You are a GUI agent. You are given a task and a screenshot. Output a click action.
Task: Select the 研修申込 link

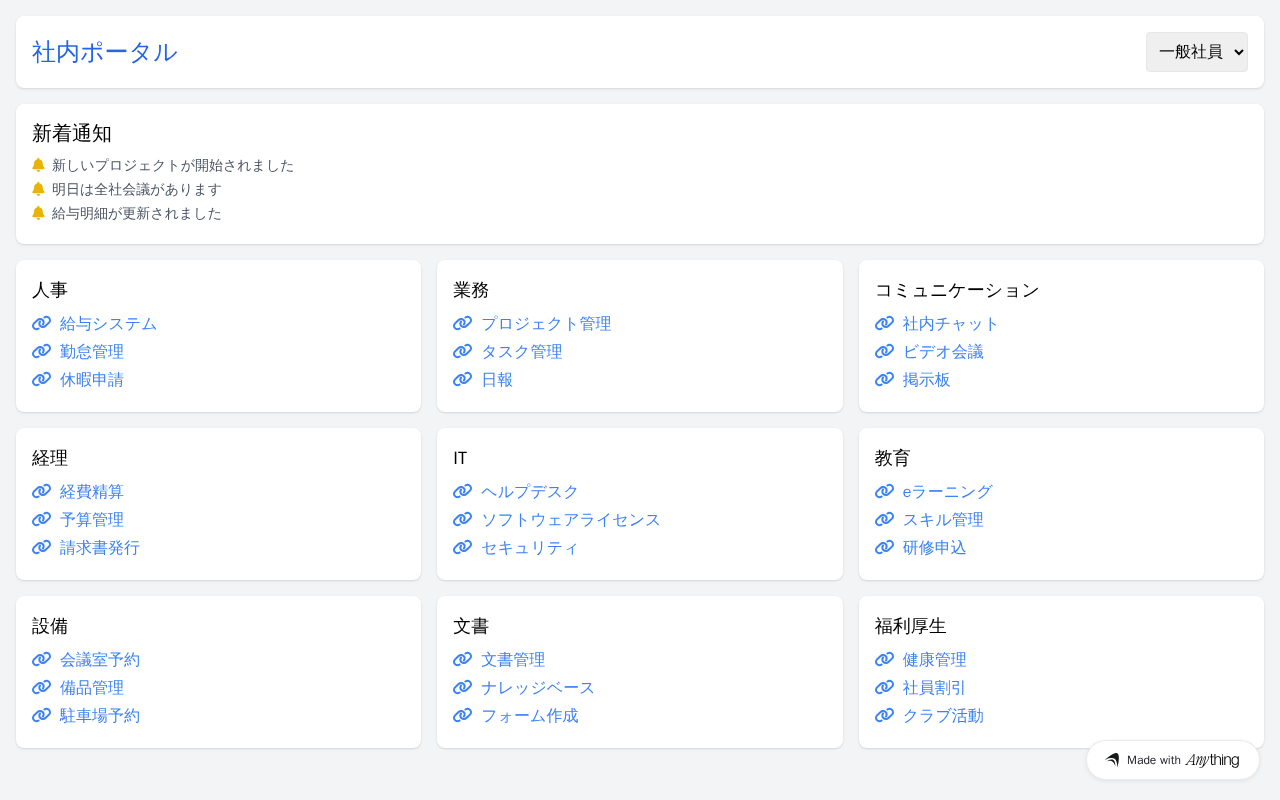click(x=934, y=548)
